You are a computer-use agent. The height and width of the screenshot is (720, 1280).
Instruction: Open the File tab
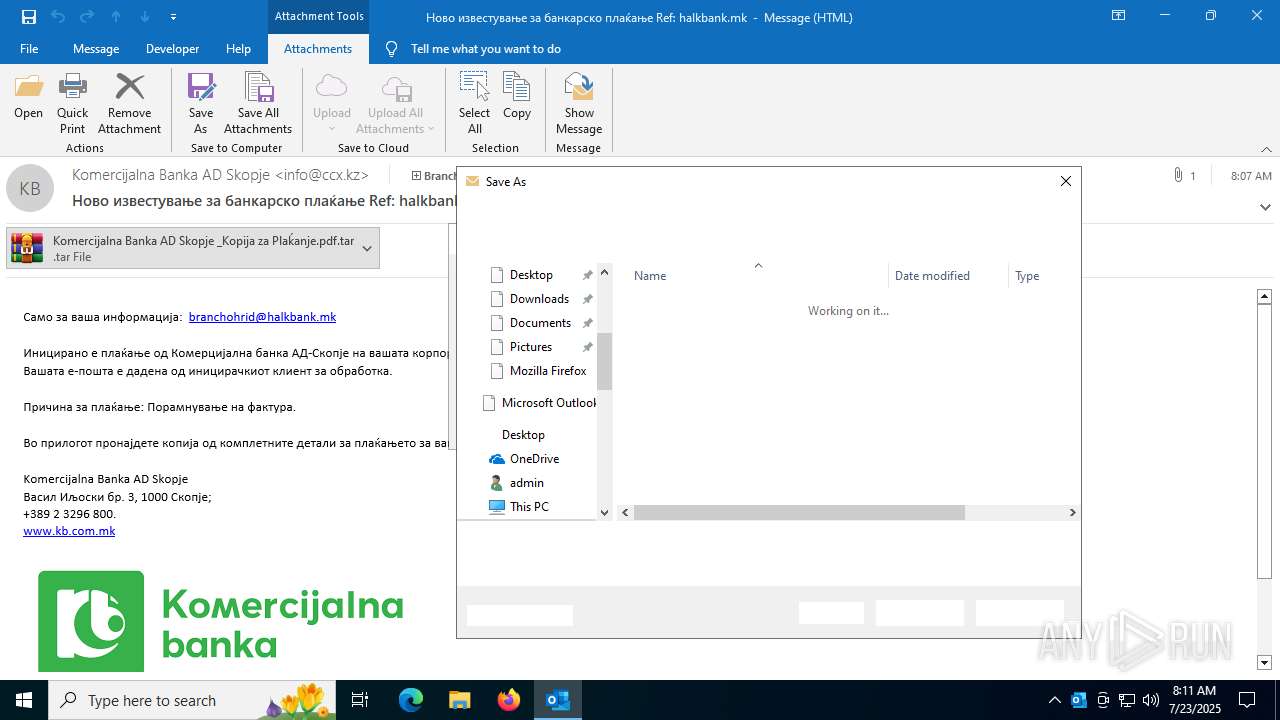coord(29,49)
